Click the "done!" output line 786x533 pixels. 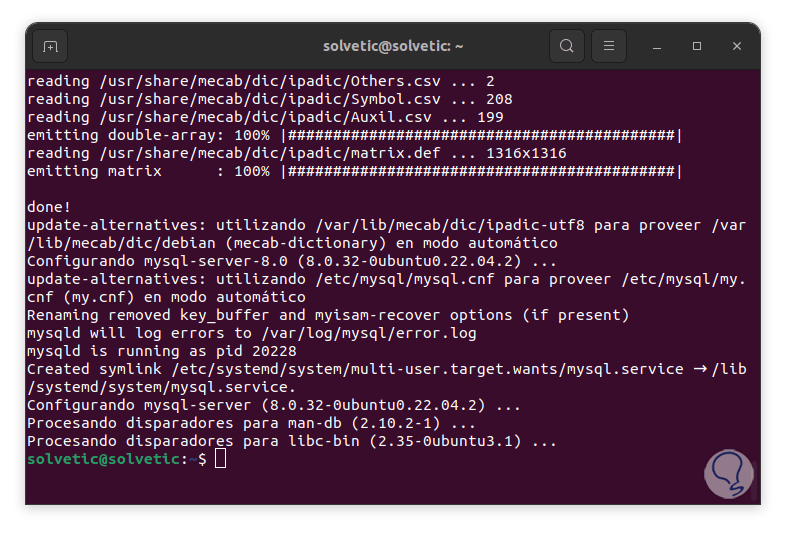tap(47, 207)
